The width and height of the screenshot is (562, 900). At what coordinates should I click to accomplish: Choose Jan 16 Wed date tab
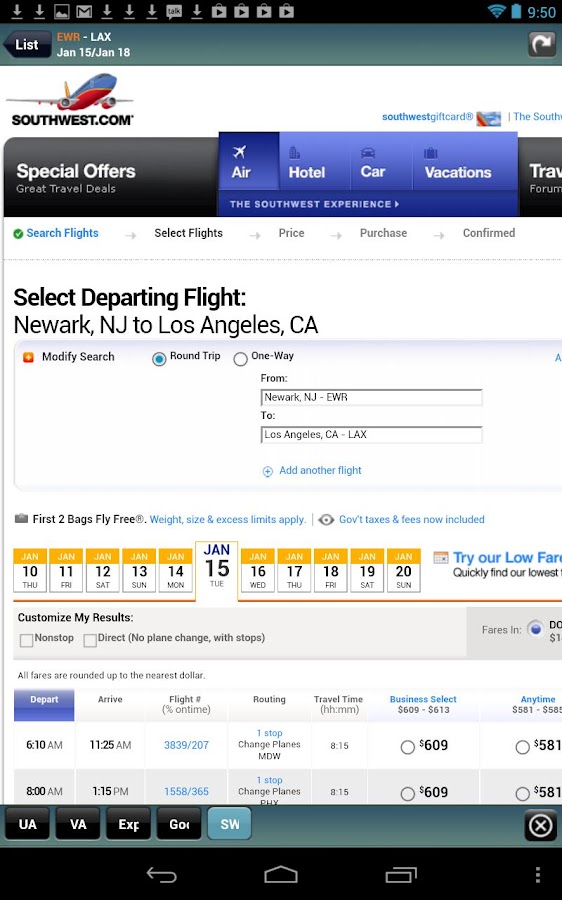[258, 570]
